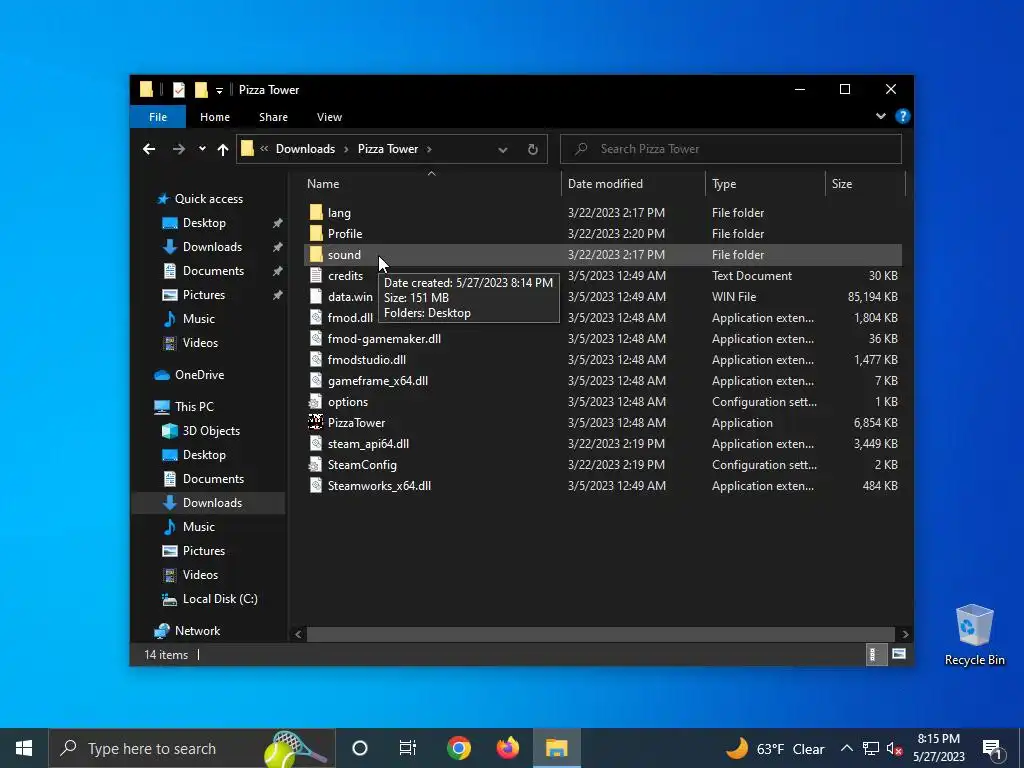Open pinned Documents under Quick access
The width and height of the screenshot is (1024, 768).
(213, 270)
